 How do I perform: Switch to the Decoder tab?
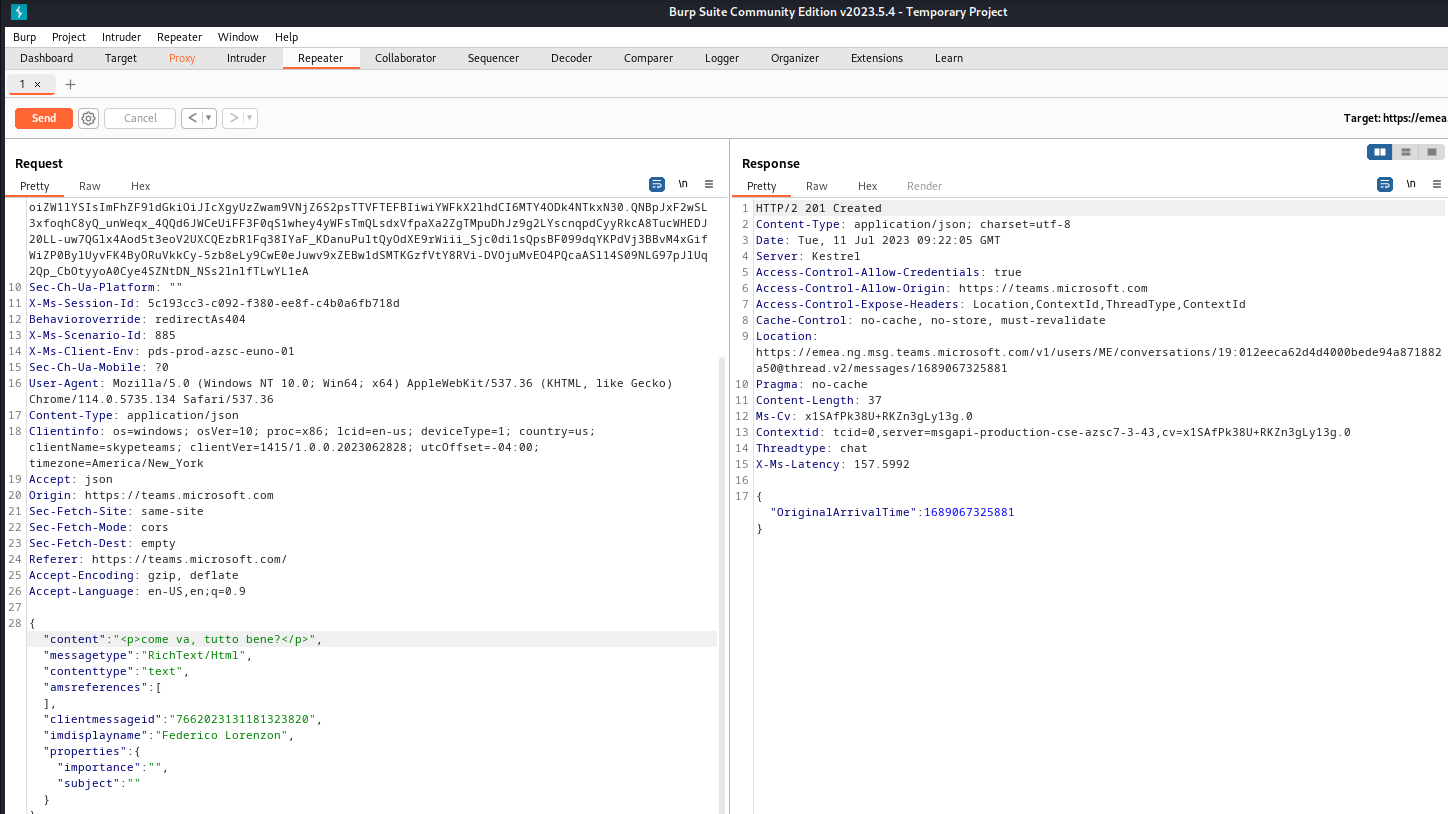point(571,58)
